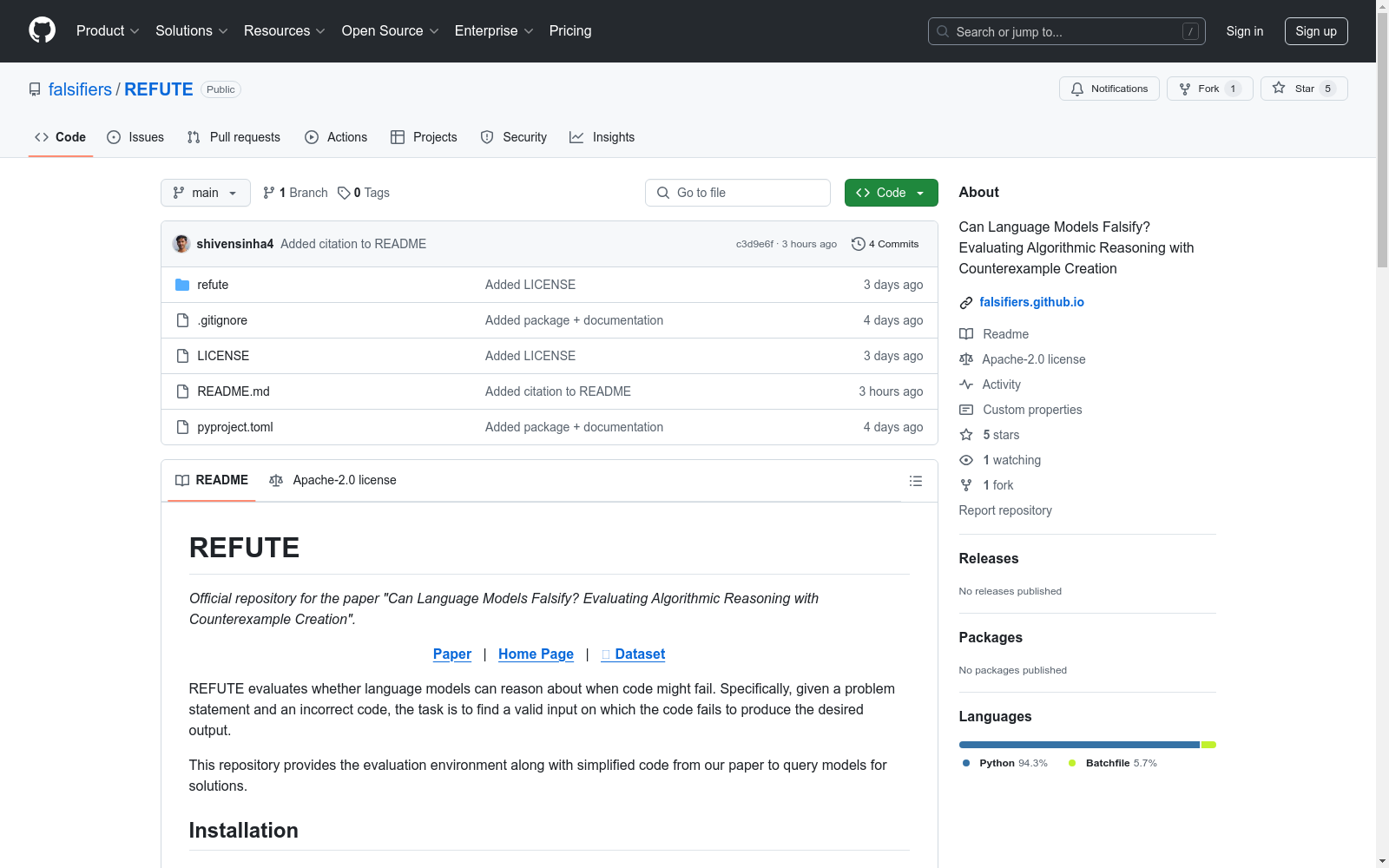Open the Issues tab

coord(135,137)
